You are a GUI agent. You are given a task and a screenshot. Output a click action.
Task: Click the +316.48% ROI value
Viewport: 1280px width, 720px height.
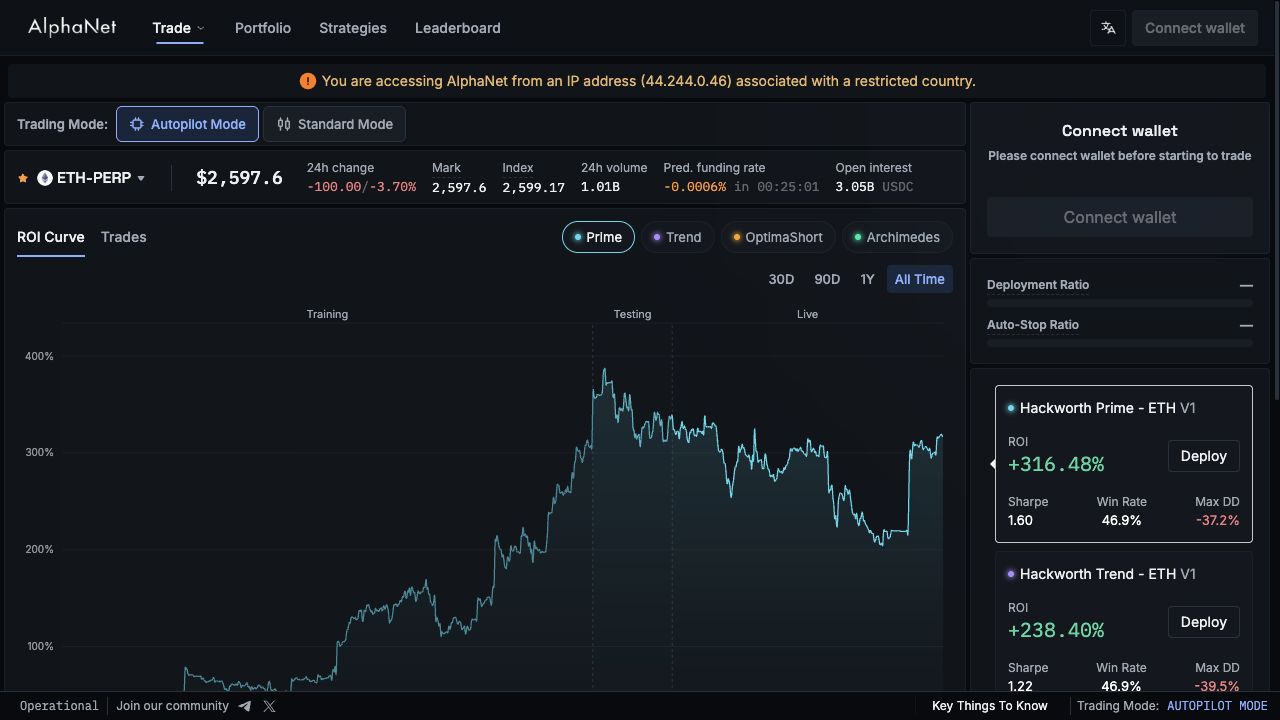coord(1056,464)
